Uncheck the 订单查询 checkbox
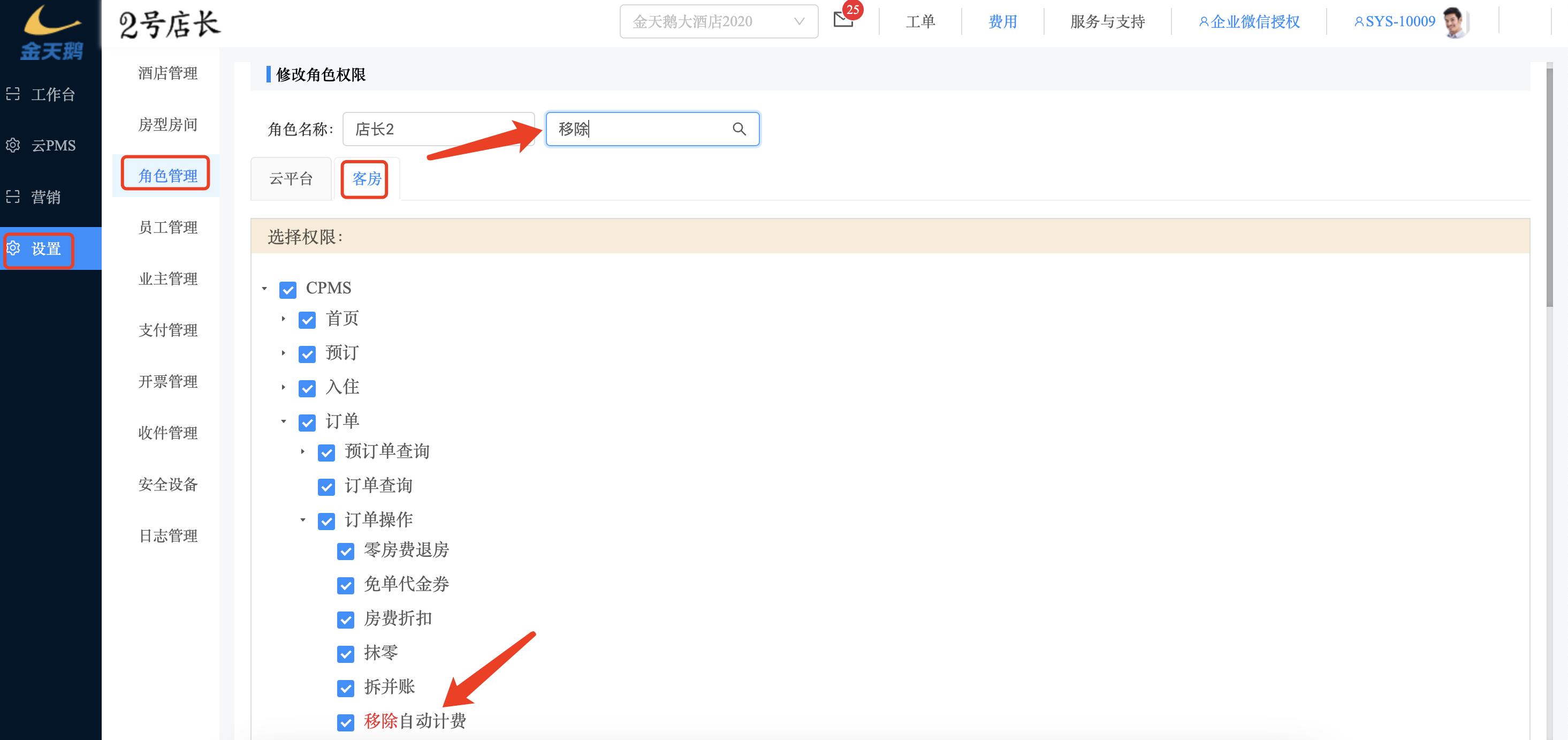Screen dimensions: 1568x740 [326, 487]
